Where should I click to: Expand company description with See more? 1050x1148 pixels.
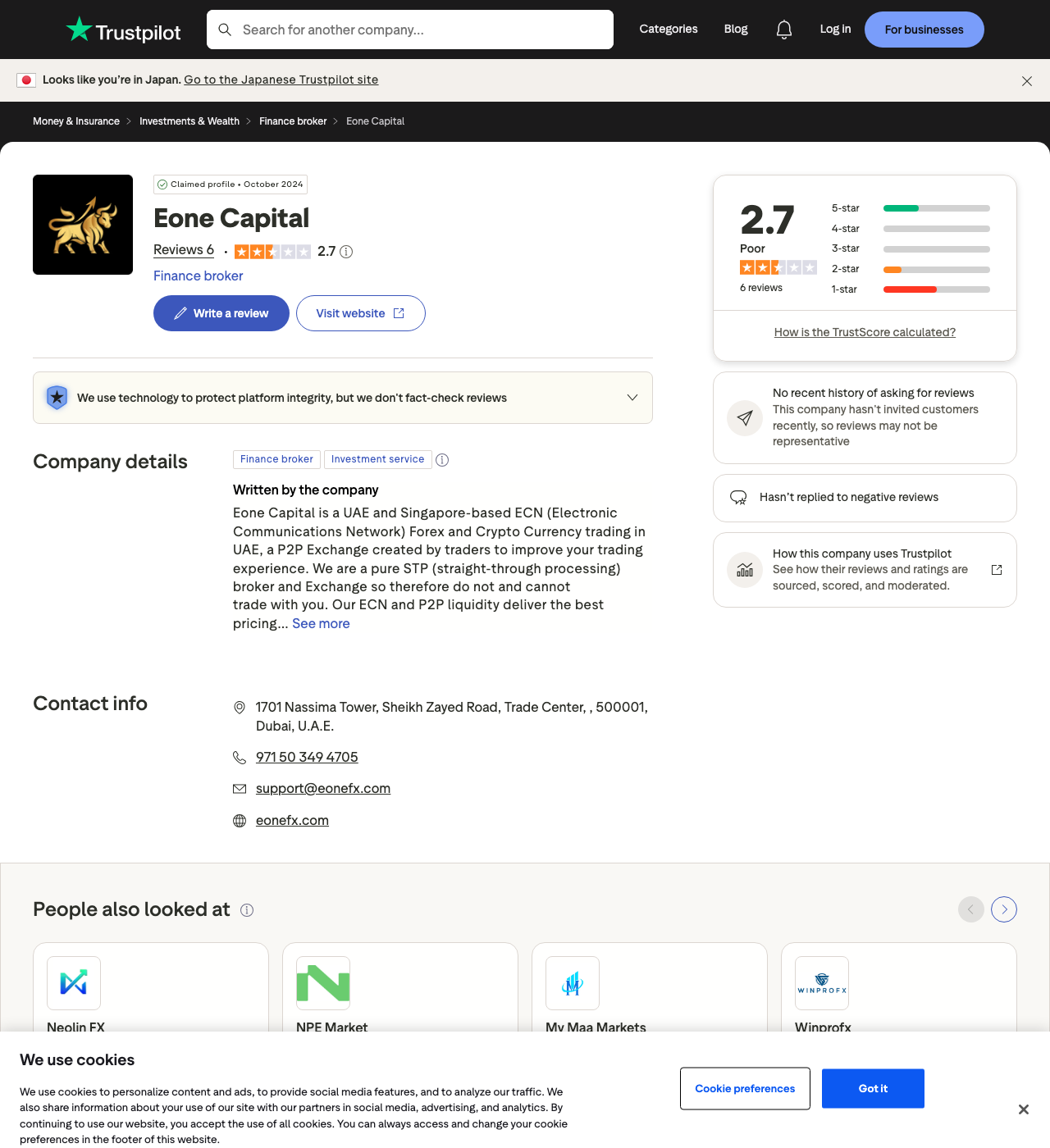[x=321, y=624]
